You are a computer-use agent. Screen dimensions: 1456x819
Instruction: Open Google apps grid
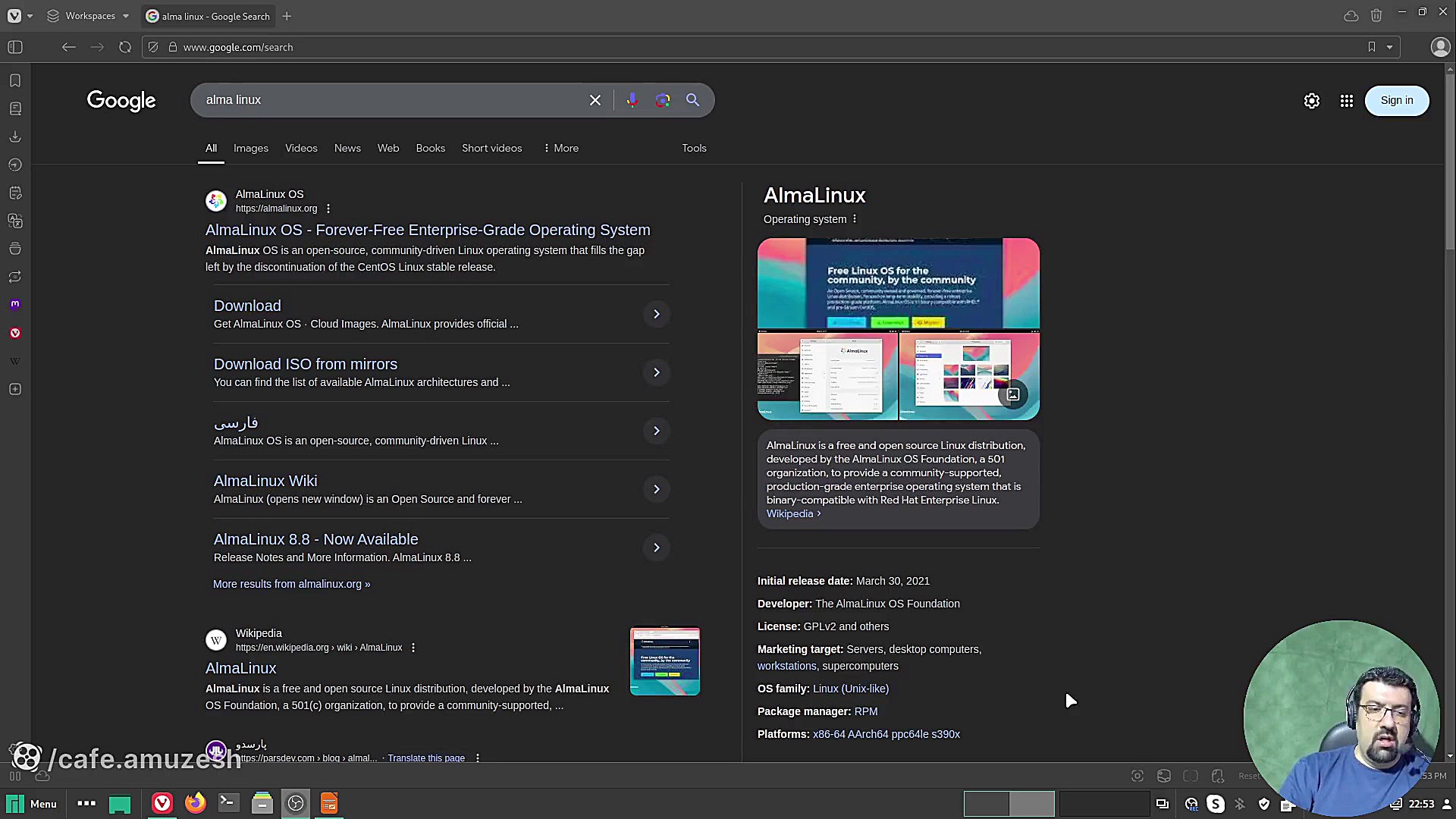point(1347,101)
